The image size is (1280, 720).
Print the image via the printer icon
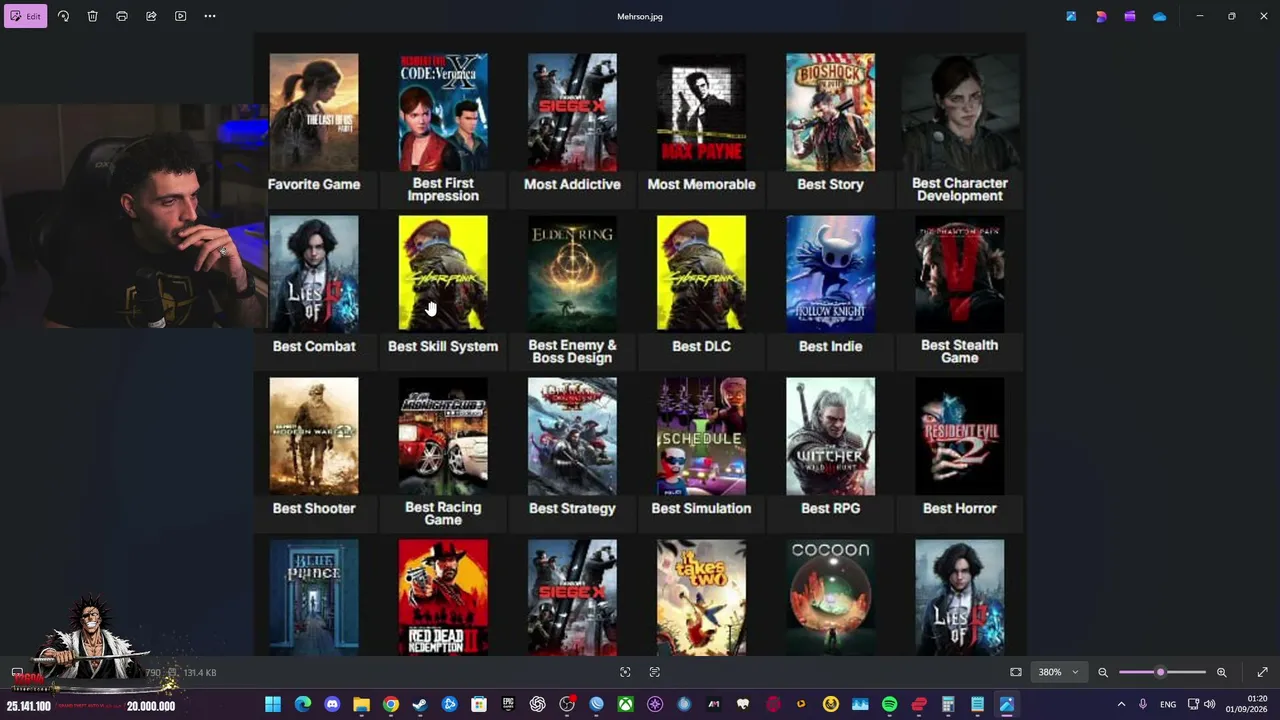click(122, 16)
